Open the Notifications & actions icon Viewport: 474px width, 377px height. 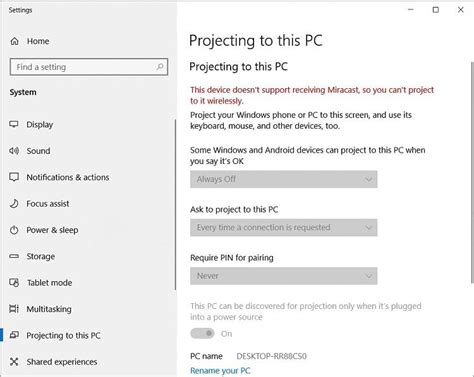pos(14,177)
